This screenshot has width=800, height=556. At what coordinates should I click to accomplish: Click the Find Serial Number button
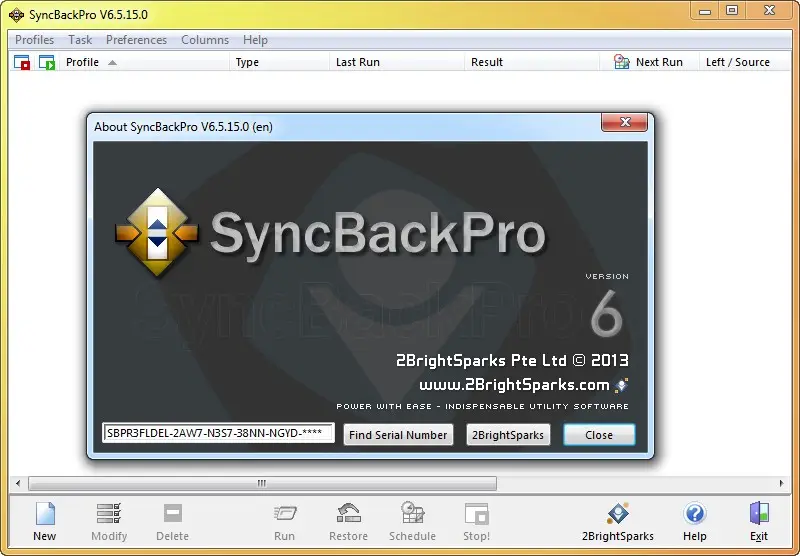(x=398, y=435)
